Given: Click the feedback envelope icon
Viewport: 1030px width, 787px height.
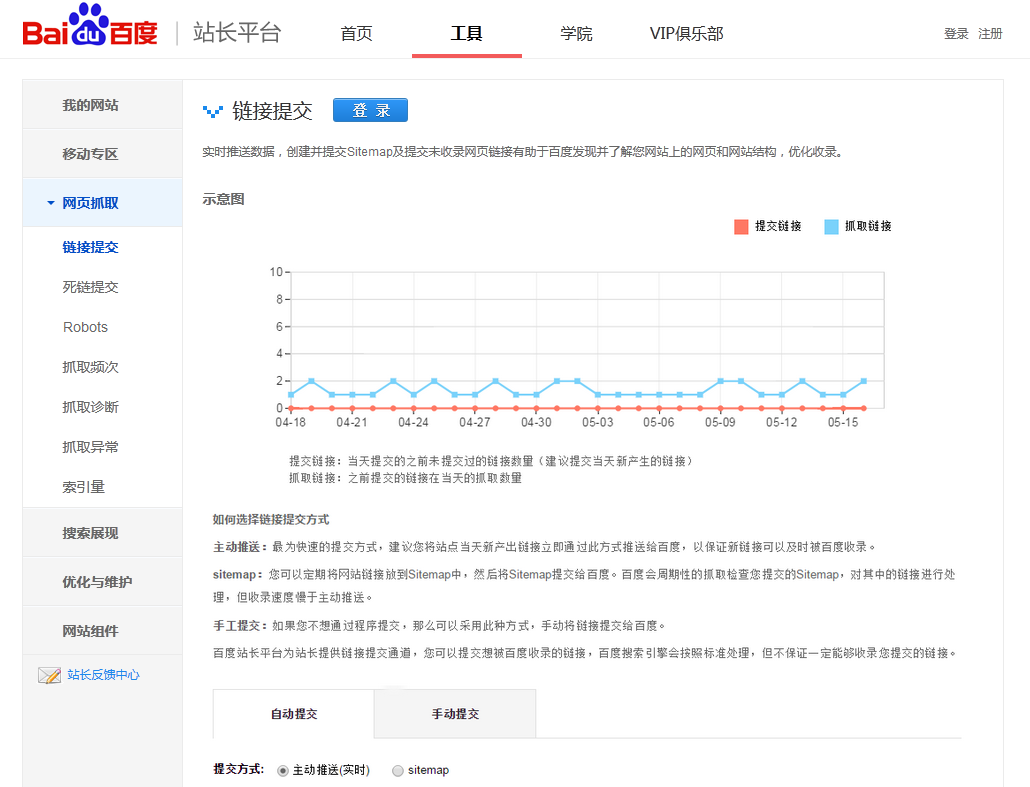Looking at the screenshot, I should (x=49, y=675).
